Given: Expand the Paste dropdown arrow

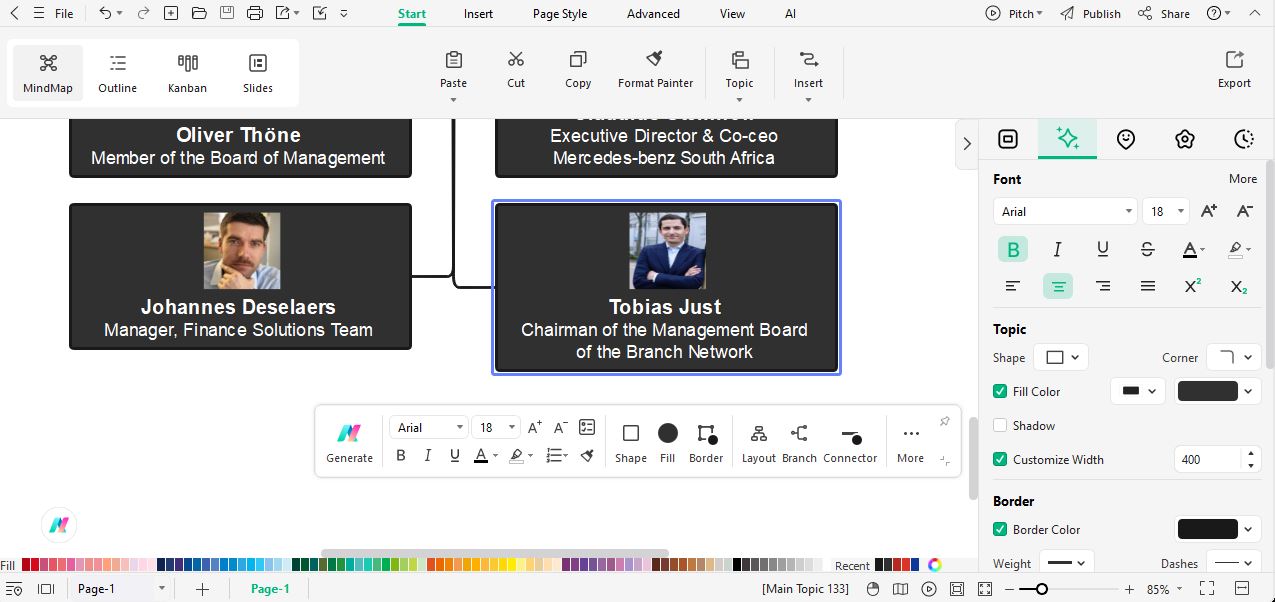Looking at the screenshot, I should click(x=453, y=100).
